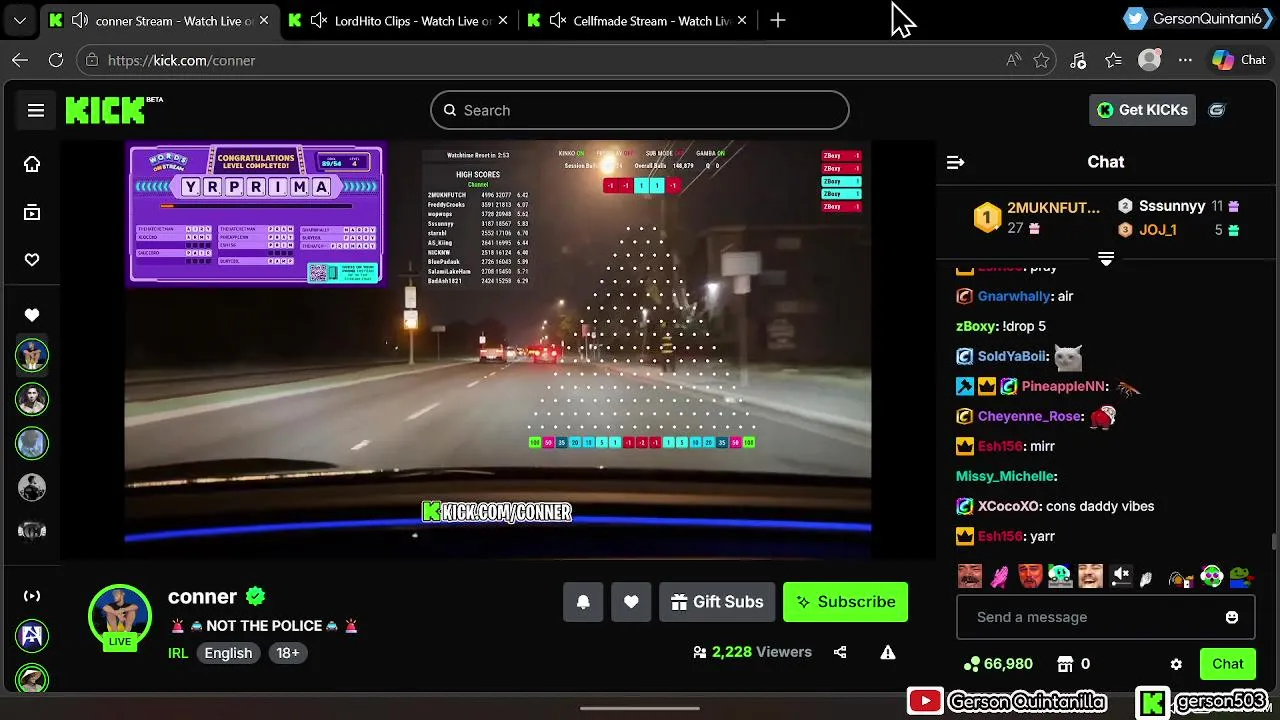1280x720 pixels.
Task: Open a new browser tab
Action: pyautogui.click(x=778, y=20)
